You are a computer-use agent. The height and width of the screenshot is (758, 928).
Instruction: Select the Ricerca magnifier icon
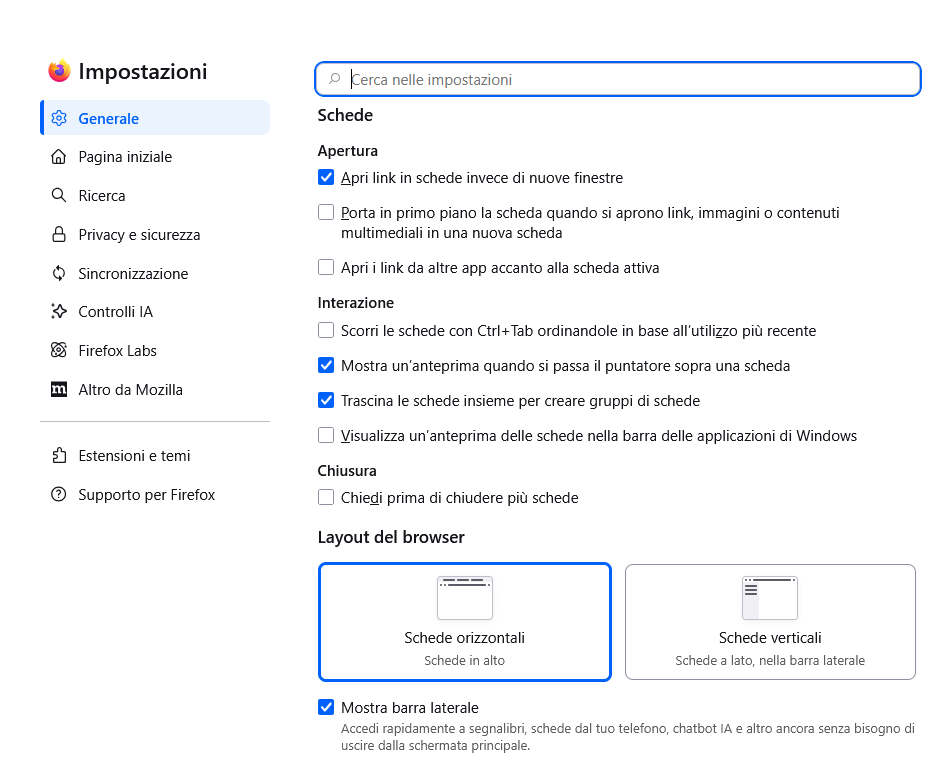tap(59, 195)
